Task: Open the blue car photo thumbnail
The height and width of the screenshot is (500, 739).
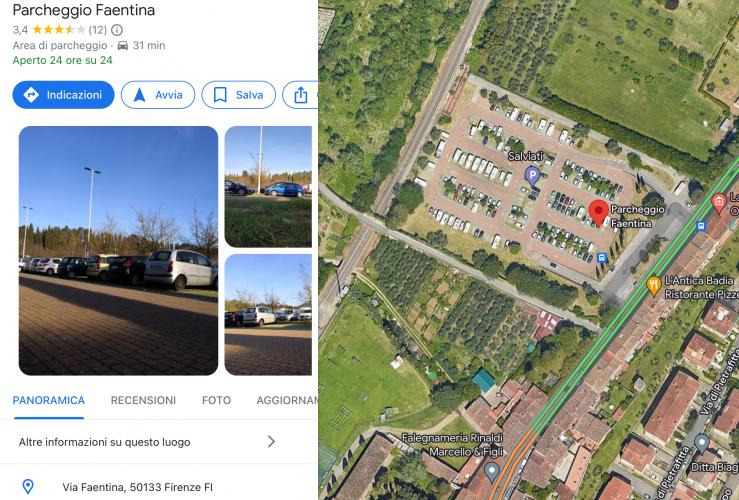Action: 268,187
